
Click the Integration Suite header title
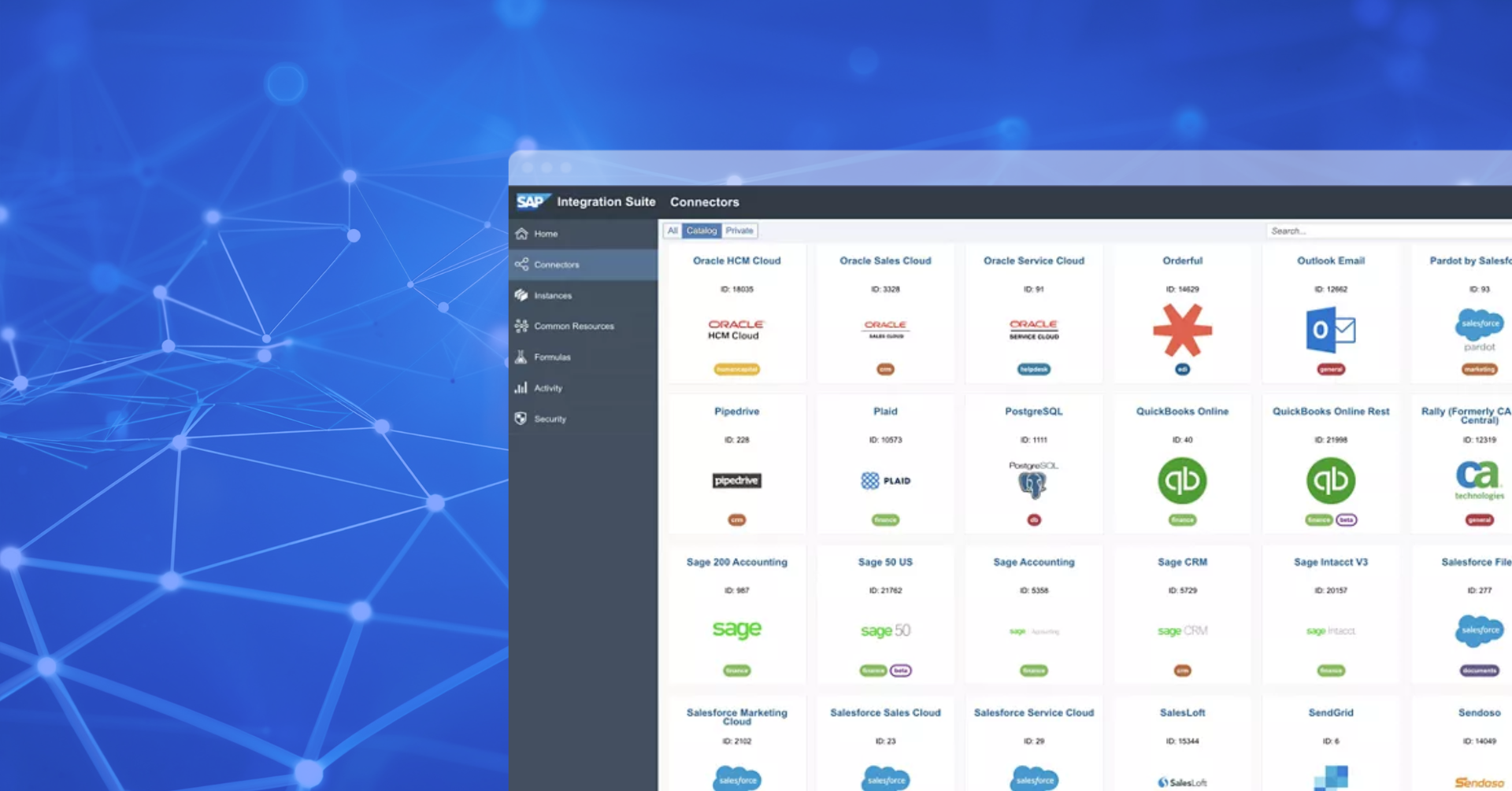click(x=606, y=201)
